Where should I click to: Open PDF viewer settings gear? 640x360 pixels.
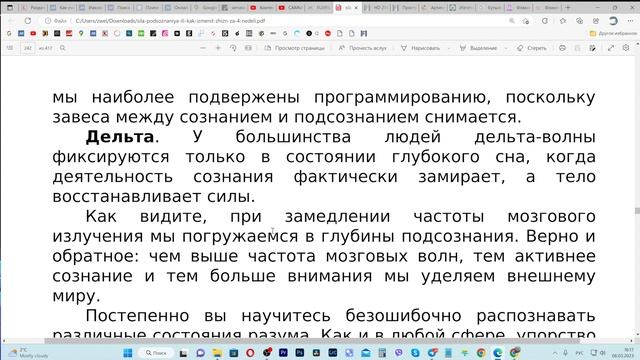626,48
